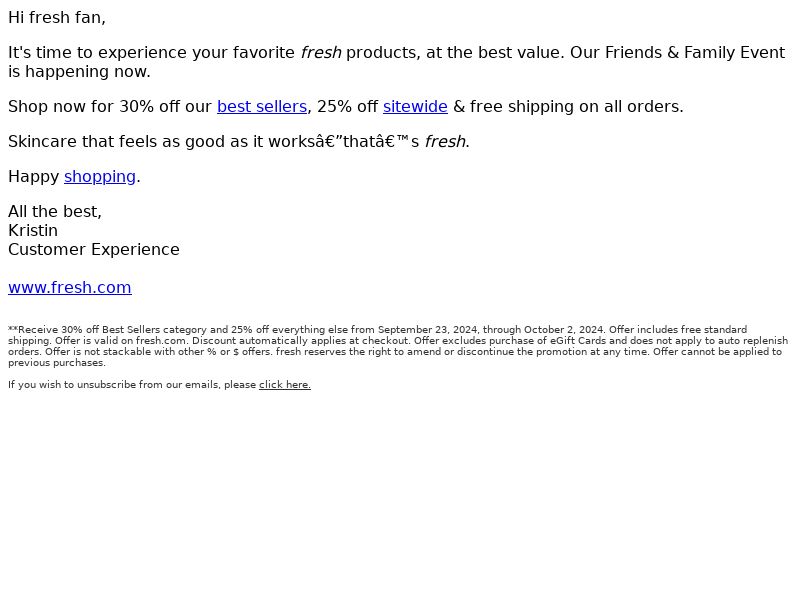Screen dimensions: 800x600
Task: Visit the www.fresh.com link
Action: click(x=70, y=287)
